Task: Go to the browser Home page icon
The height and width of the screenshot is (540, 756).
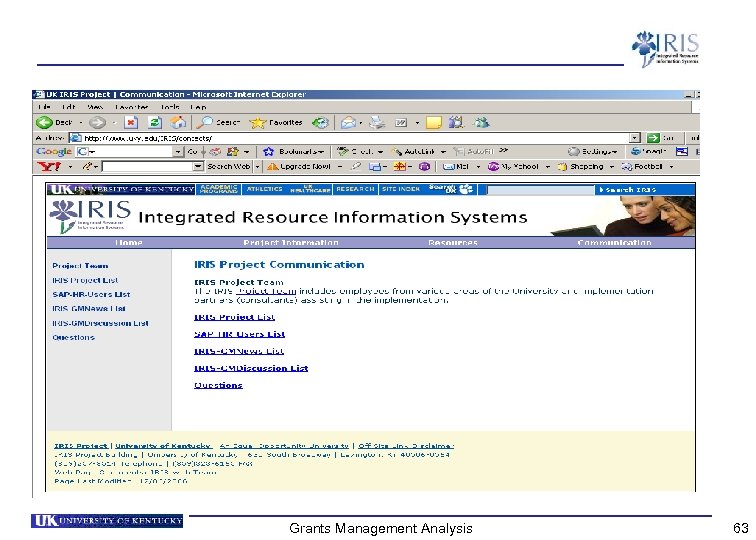Action: tap(178, 122)
